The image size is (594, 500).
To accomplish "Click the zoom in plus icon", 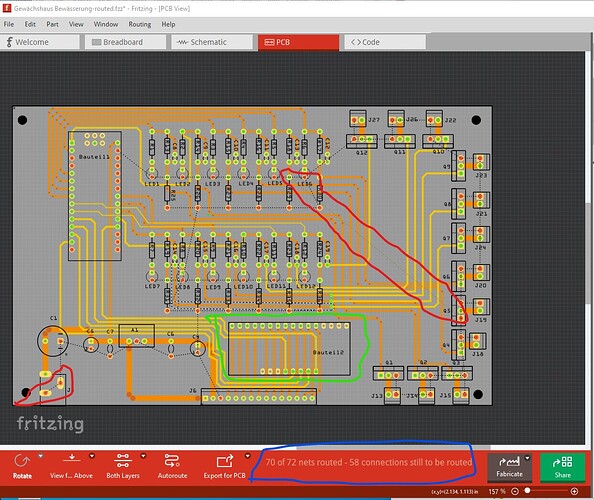I will (574, 491).
